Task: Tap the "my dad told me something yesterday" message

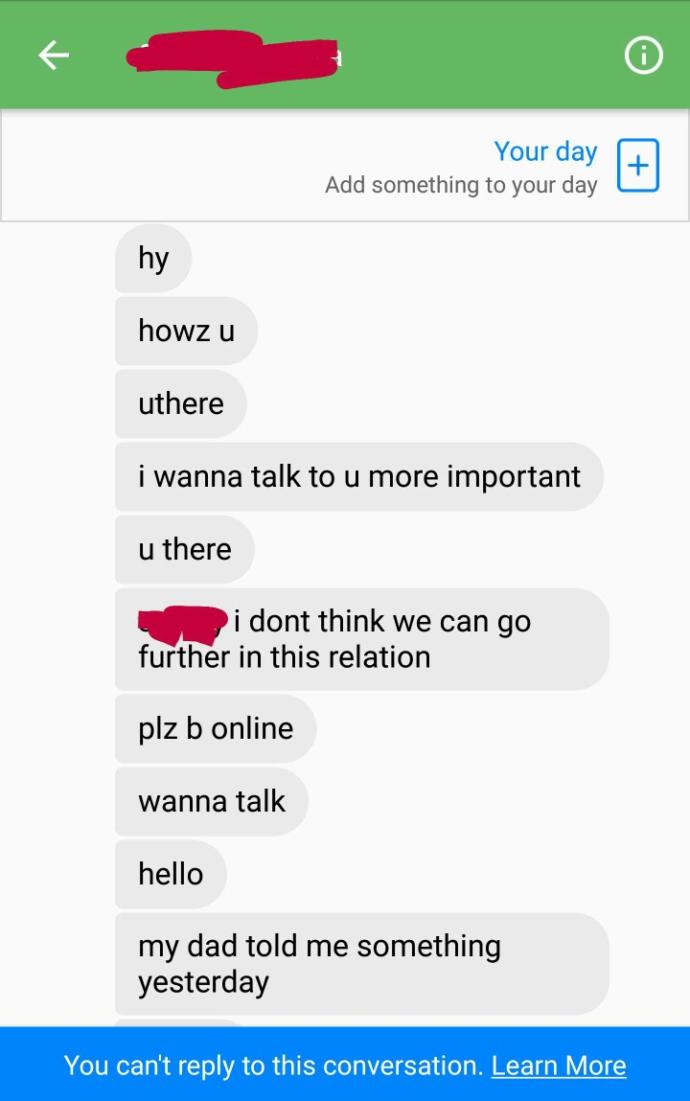Action: (x=361, y=963)
